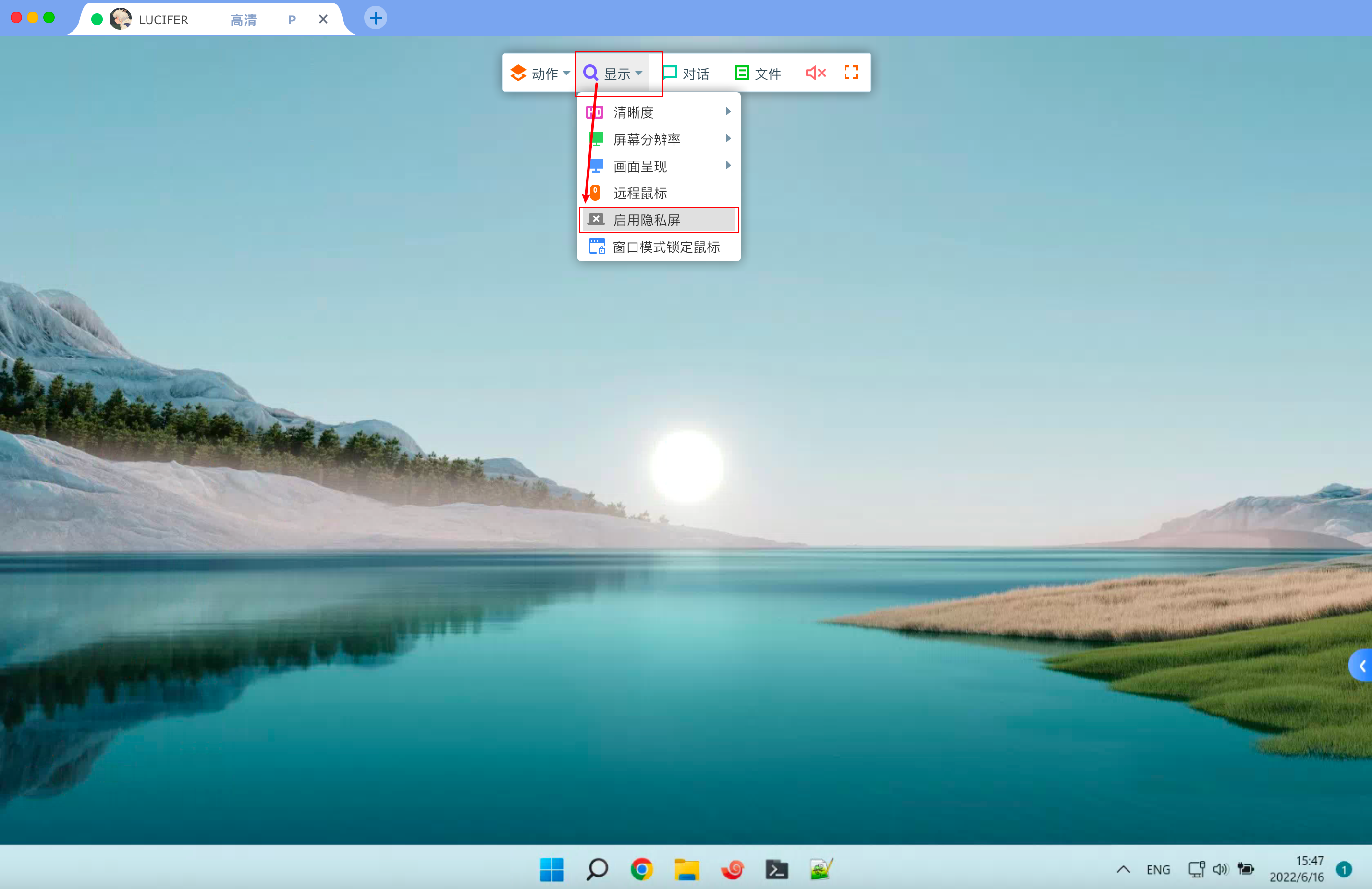Viewport: 1372px width, 889px height.
Task: Select the LUCIFER session tab
Action: (x=163, y=20)
